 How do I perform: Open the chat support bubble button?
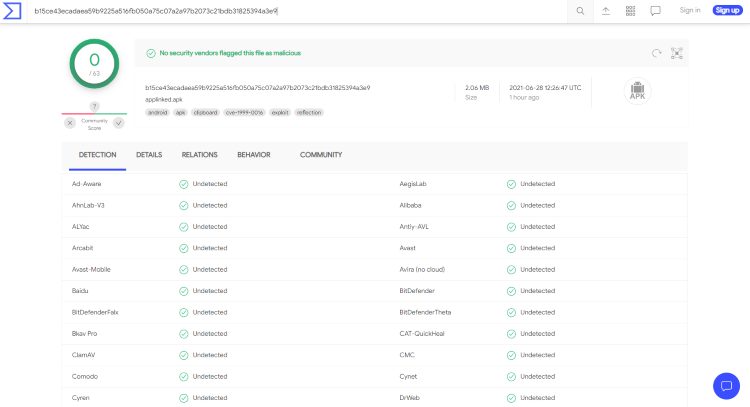726,385
